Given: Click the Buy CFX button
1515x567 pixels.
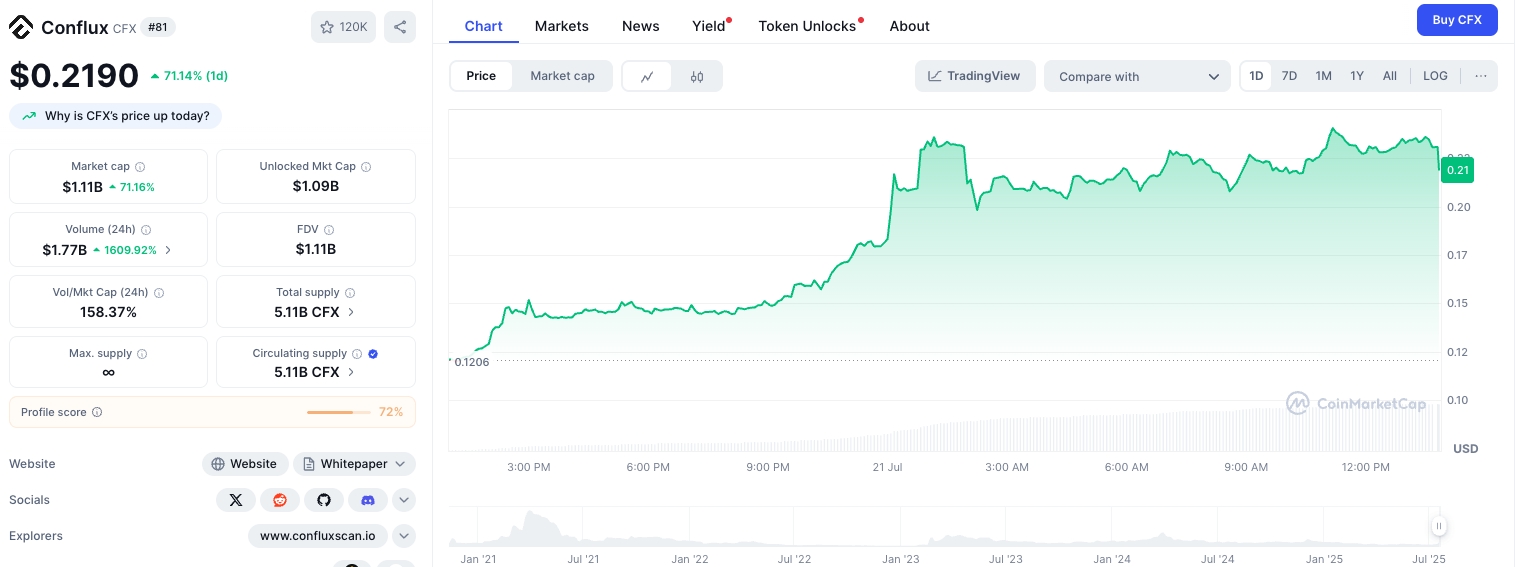Looking at the screenshot, I should (1456, 20).
